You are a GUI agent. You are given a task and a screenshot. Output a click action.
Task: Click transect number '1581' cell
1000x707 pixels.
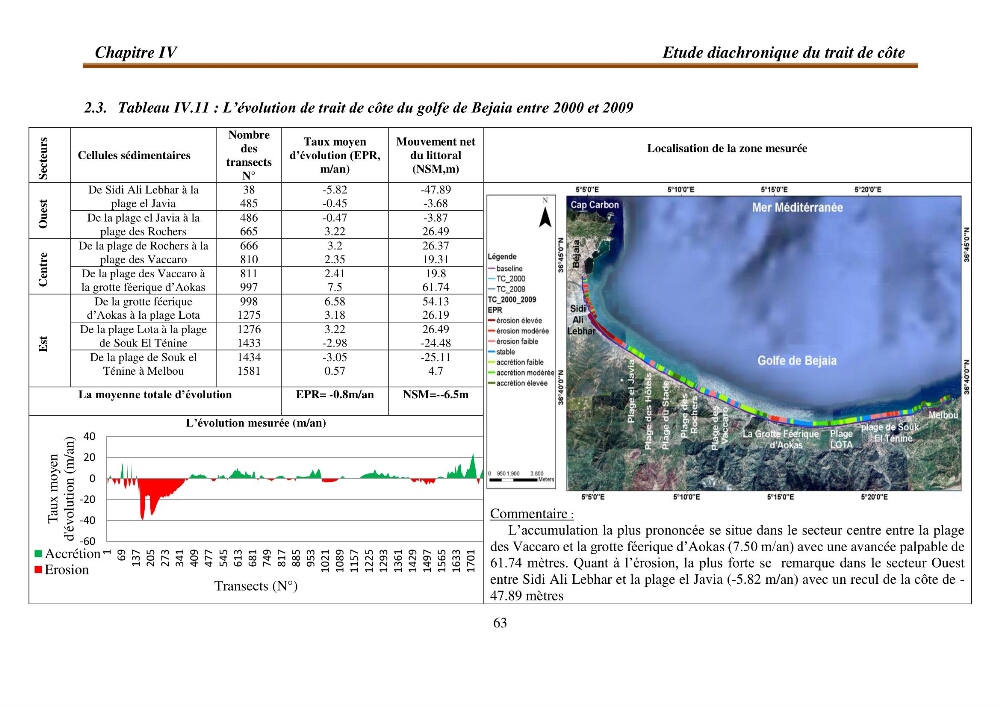pyautogui.click(x=249, y=371)
